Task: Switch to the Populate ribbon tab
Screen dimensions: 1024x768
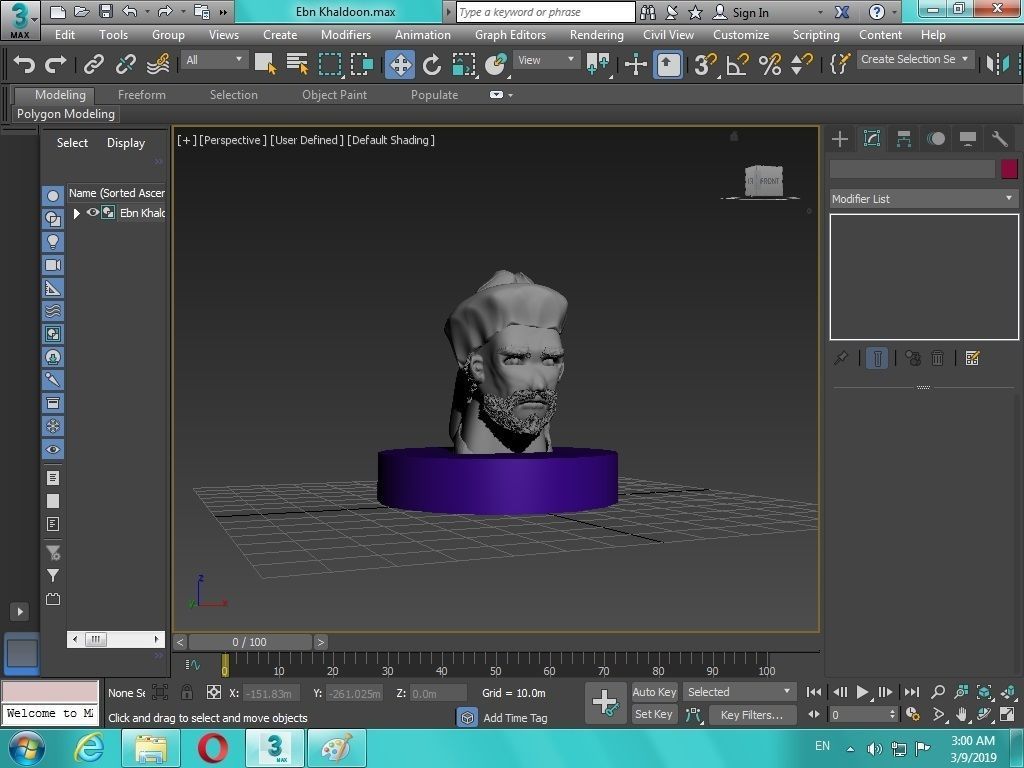Action: click(x=434, y=95)
